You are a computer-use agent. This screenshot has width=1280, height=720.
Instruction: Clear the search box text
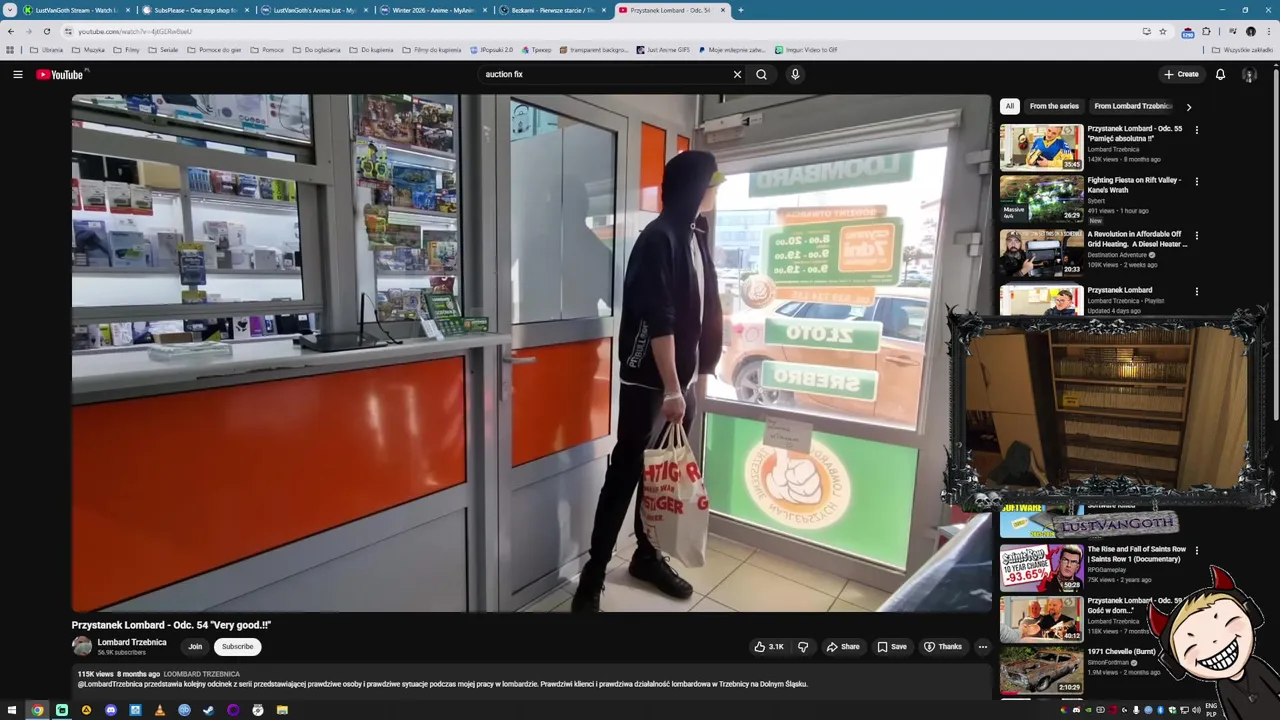point(737,74)
